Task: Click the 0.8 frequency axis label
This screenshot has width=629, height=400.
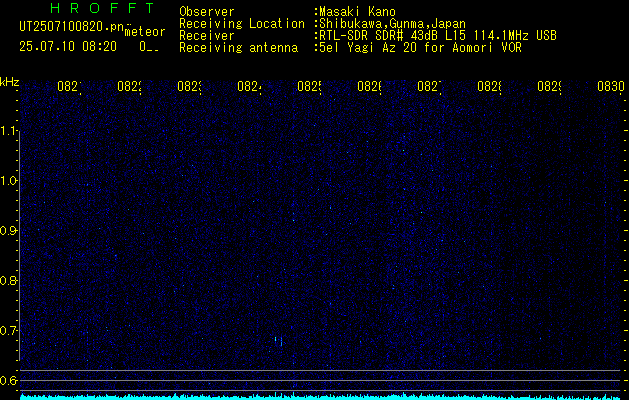Action: [8, 280]
